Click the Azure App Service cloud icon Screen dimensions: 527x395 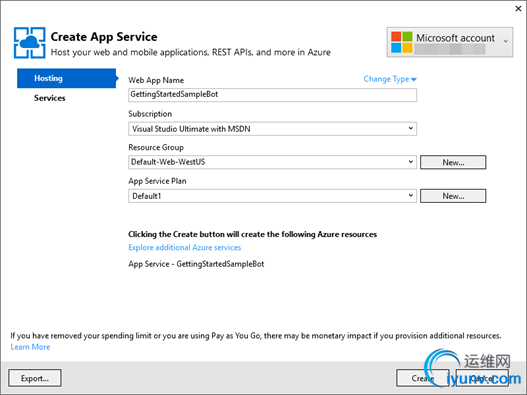(30, 43)
